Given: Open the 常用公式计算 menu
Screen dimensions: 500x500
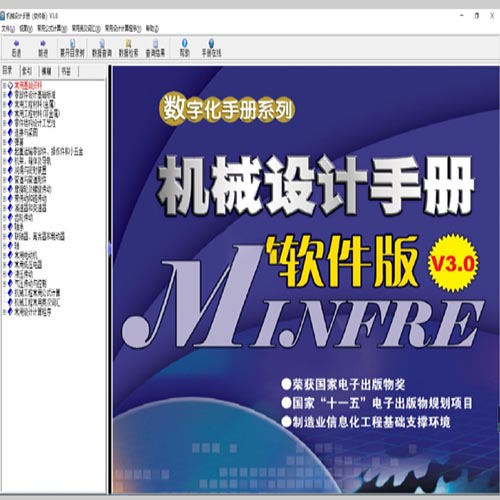Looking at the screenshot, I should [52, 29].
